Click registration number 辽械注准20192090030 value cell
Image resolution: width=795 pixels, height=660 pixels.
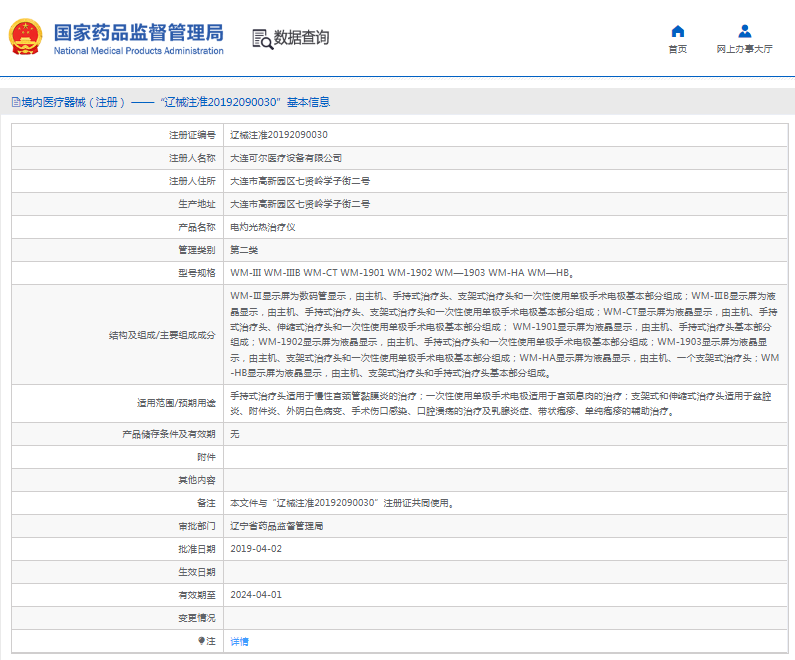pyautogui.click(x=279, y=135)
